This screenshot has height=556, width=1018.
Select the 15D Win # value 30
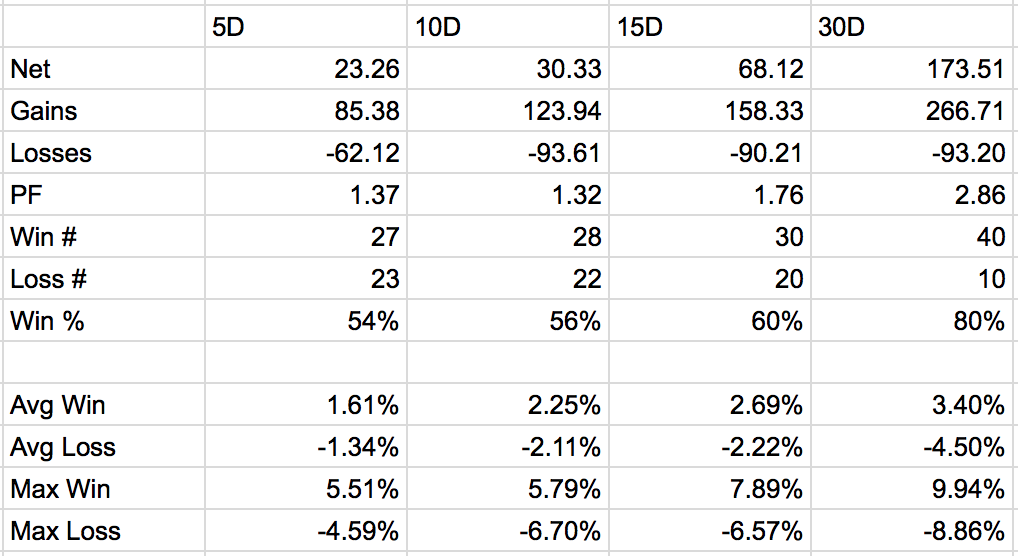(710, 236)
